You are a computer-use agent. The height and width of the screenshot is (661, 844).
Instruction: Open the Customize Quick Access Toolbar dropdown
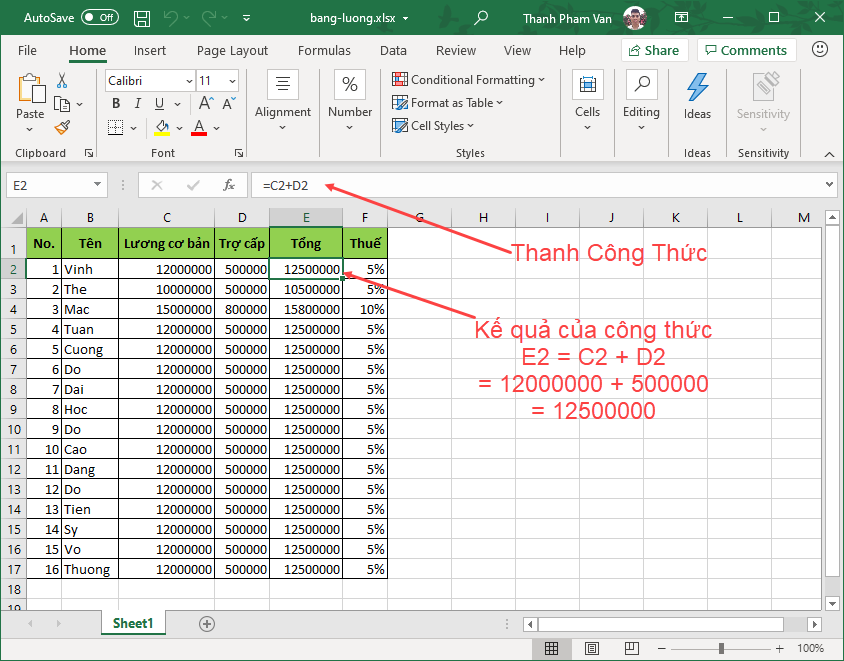click(246, 18)
